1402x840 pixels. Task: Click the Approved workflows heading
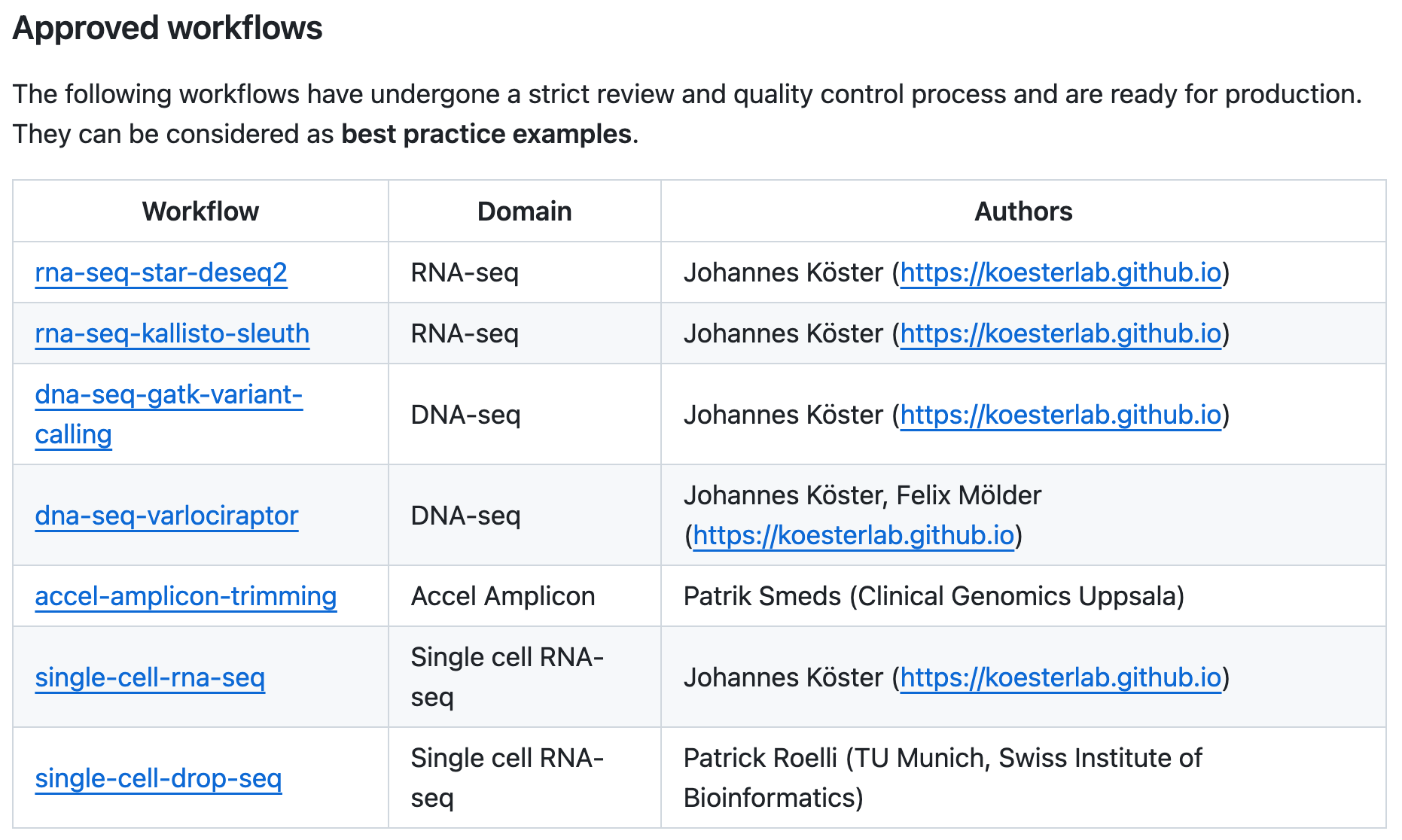pos(167,29)
